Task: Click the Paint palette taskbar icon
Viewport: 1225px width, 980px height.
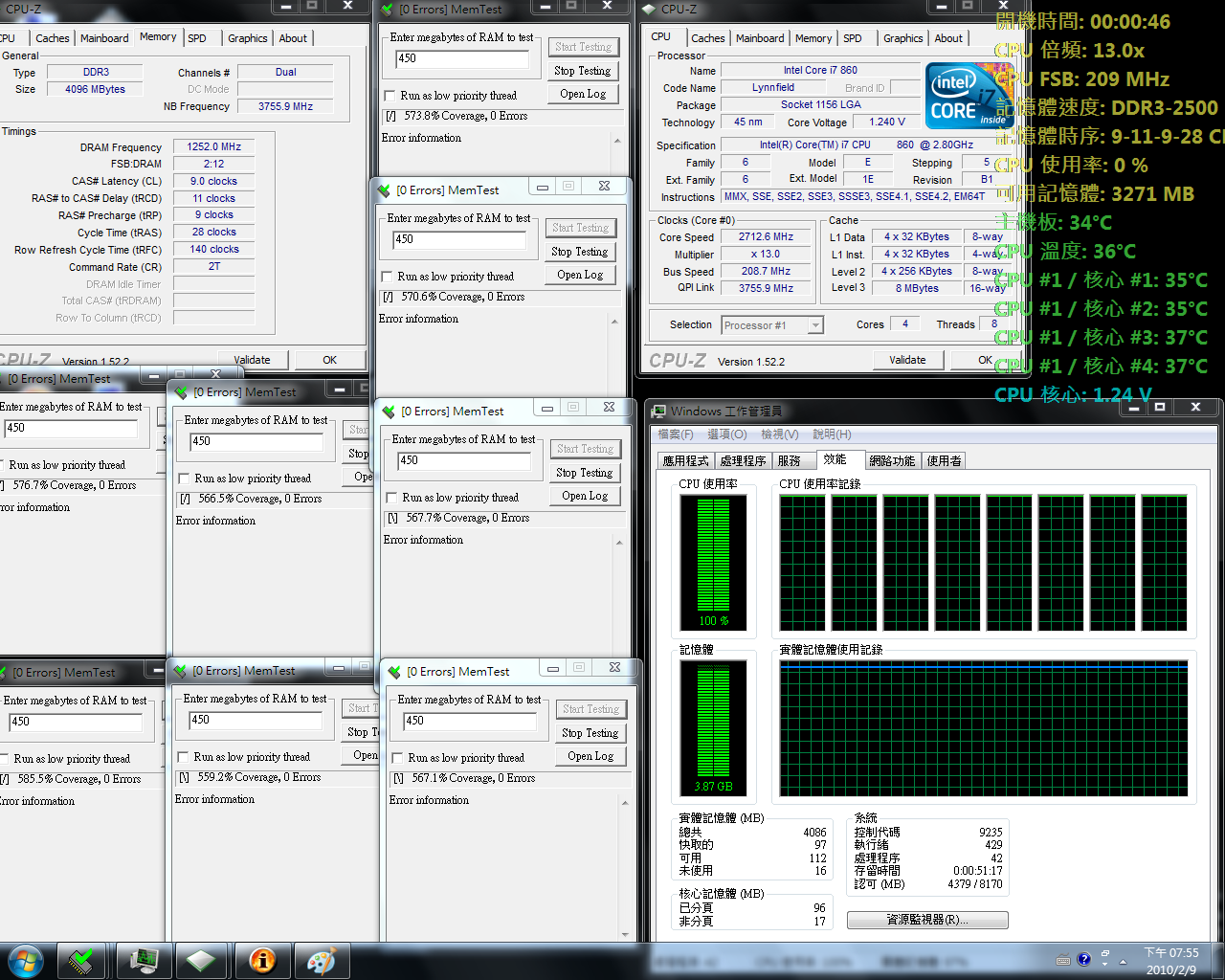Action: point(321,960)
